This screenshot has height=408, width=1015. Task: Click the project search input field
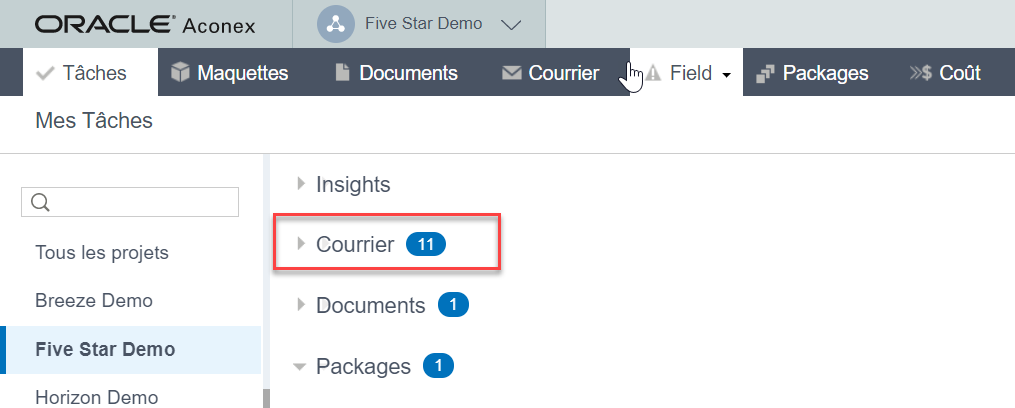(x=130, y=202)
